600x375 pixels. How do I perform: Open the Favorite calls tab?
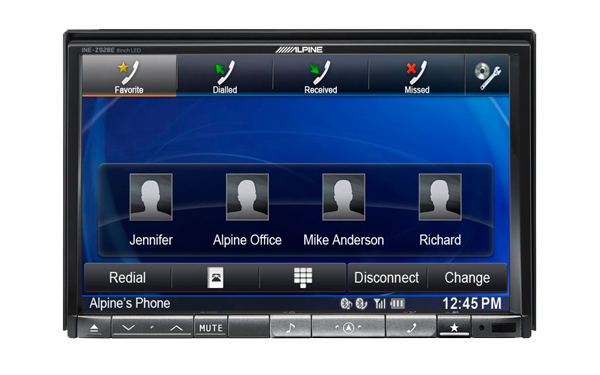click(x=129, y=75)
